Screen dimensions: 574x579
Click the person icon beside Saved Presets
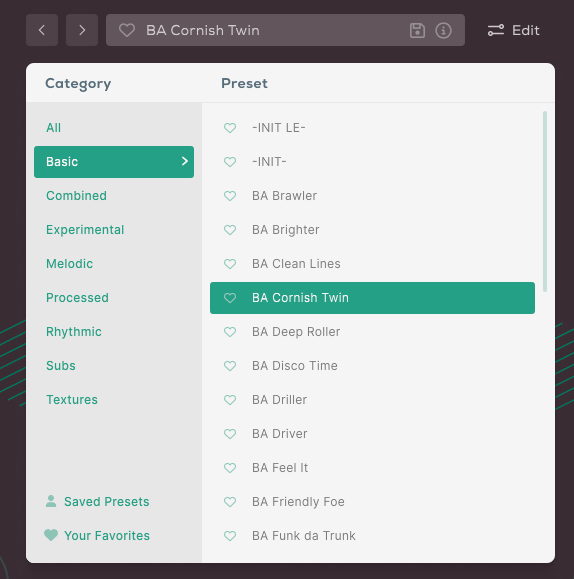[51, 501]
